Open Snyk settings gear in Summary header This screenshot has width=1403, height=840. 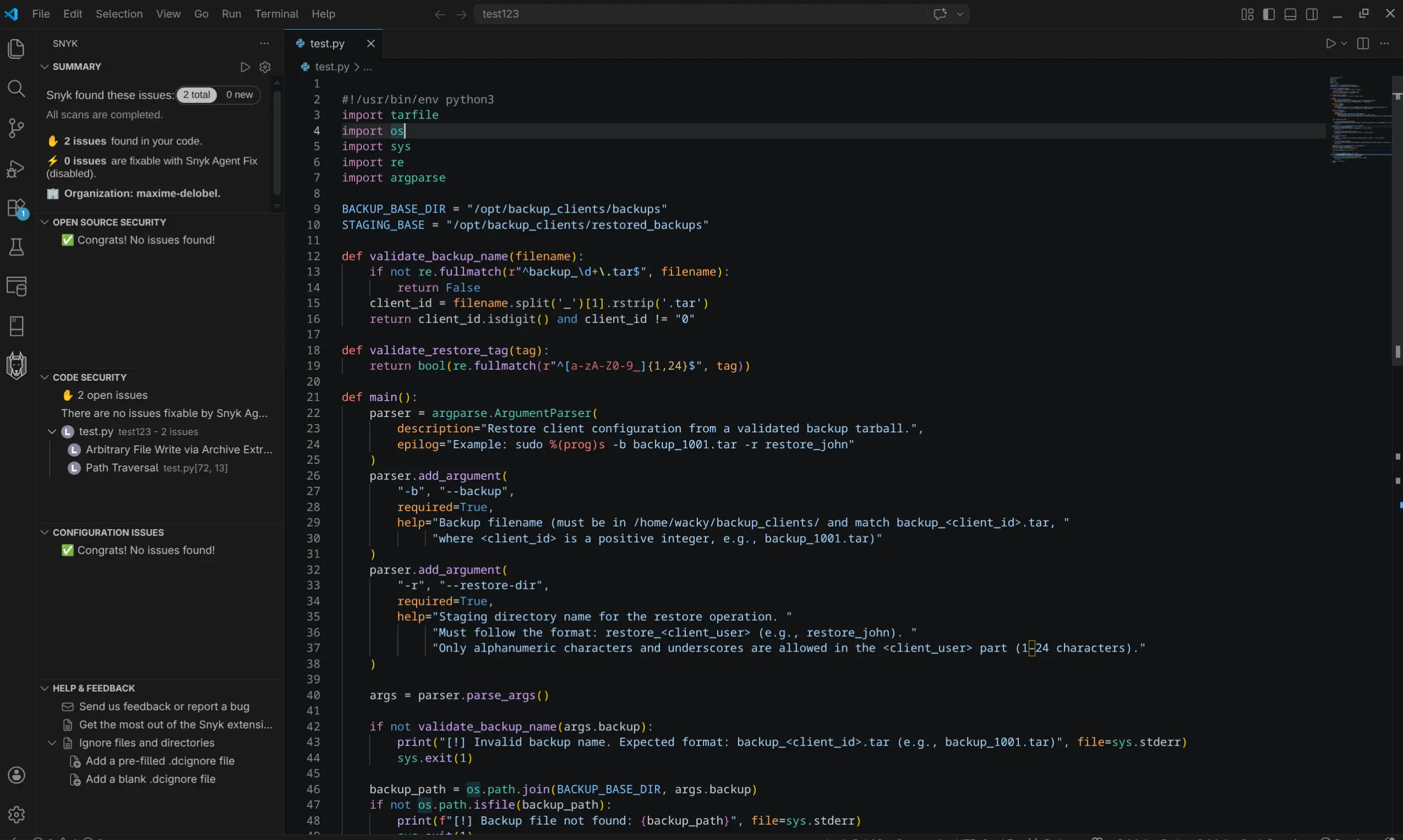(x=265, y=67)
